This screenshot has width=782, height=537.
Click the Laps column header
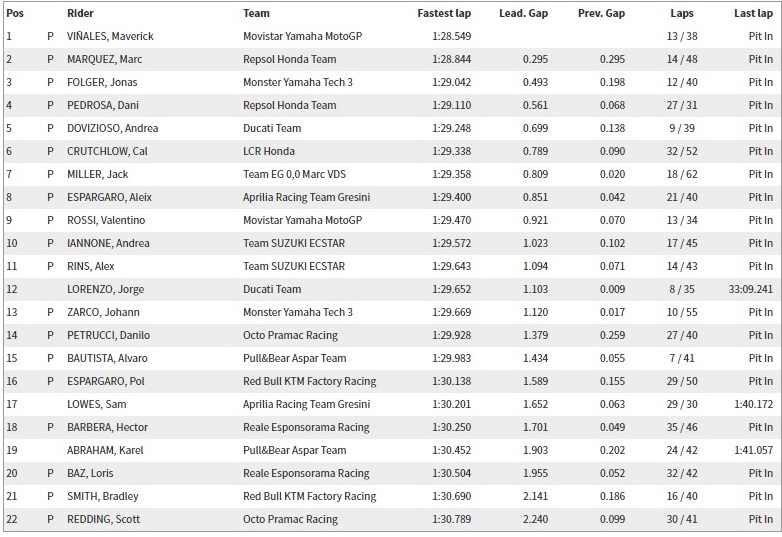point(682,13)
